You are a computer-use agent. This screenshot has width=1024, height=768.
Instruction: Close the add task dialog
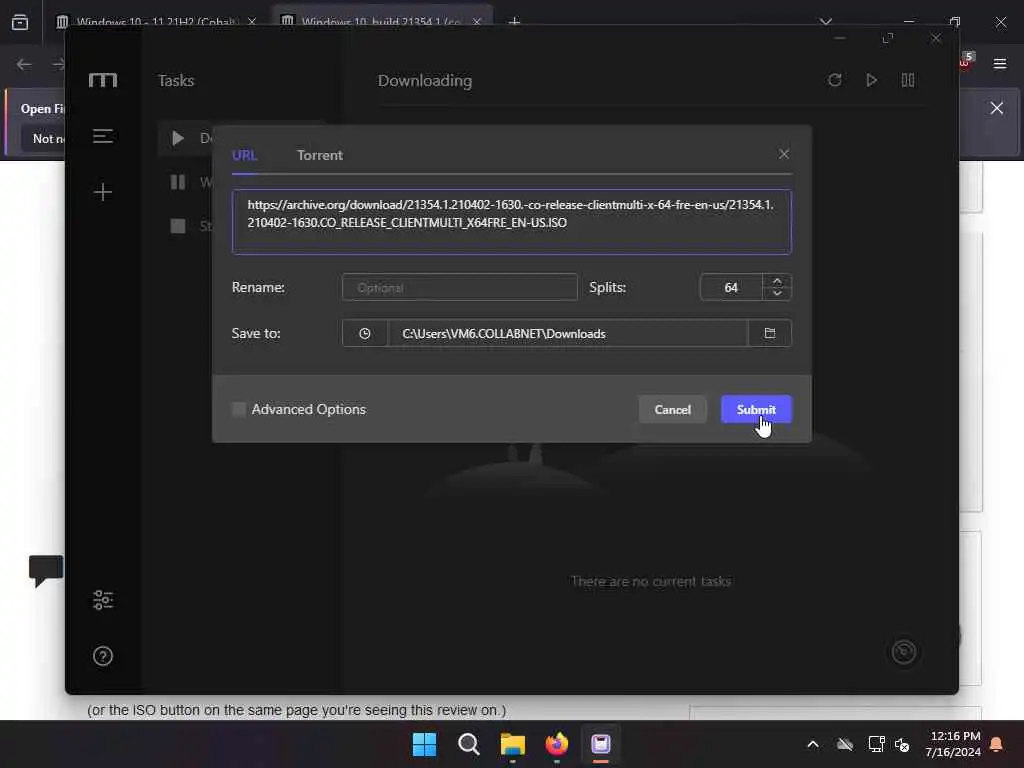click(784, 154)
